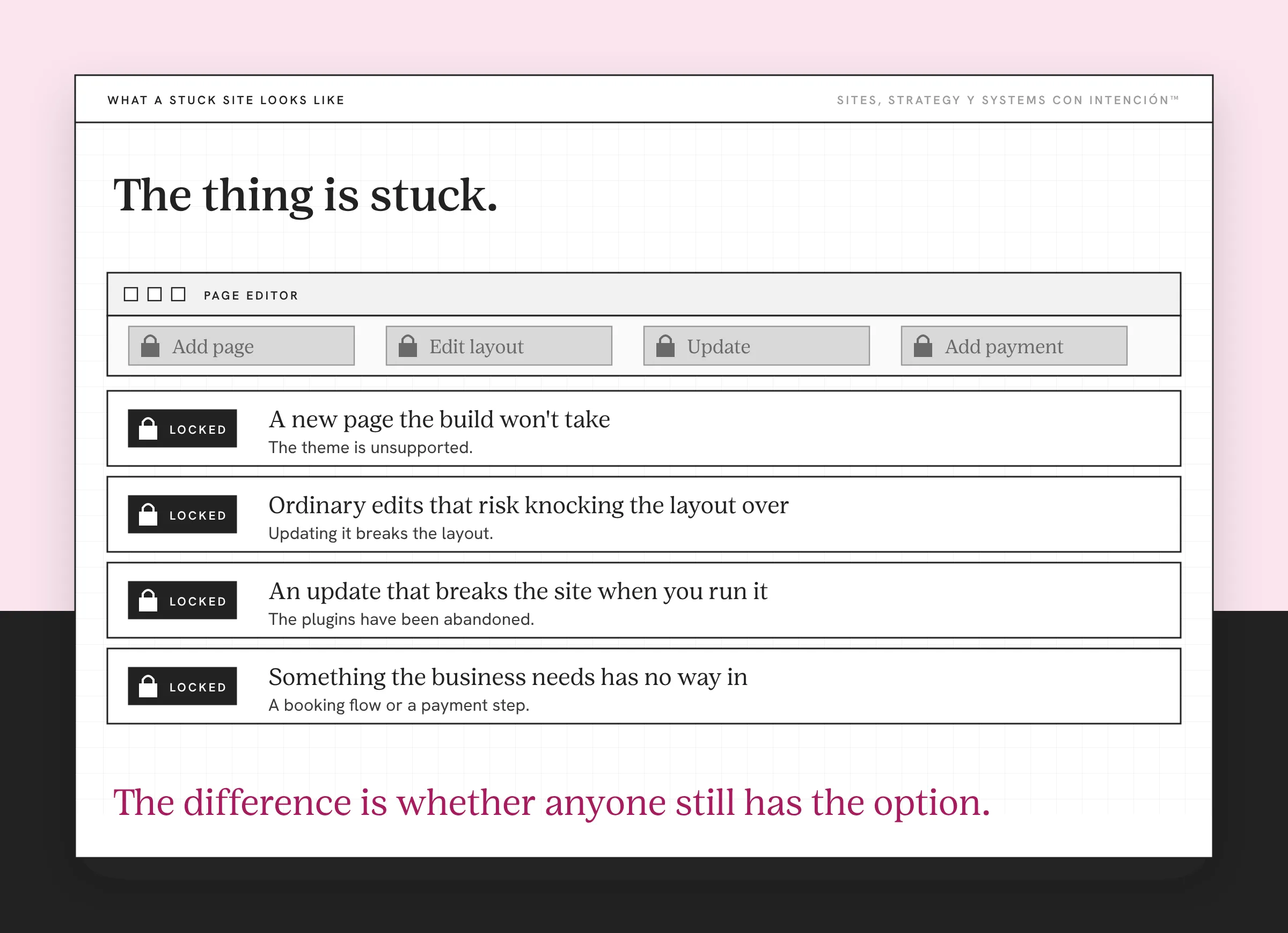Click LOCKED badge text beside 'Something the business needs'
1288x933 pixels.
(x=197, y=687)
